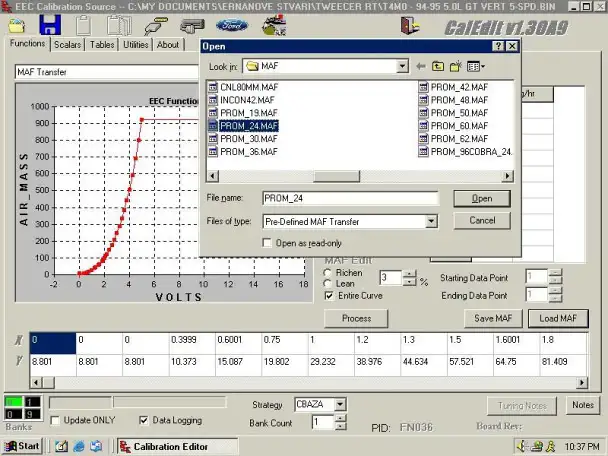The height and width of the screenshot is (456, 608).
Task: Click the percent value stepper arrows
Action: point(409,278)
